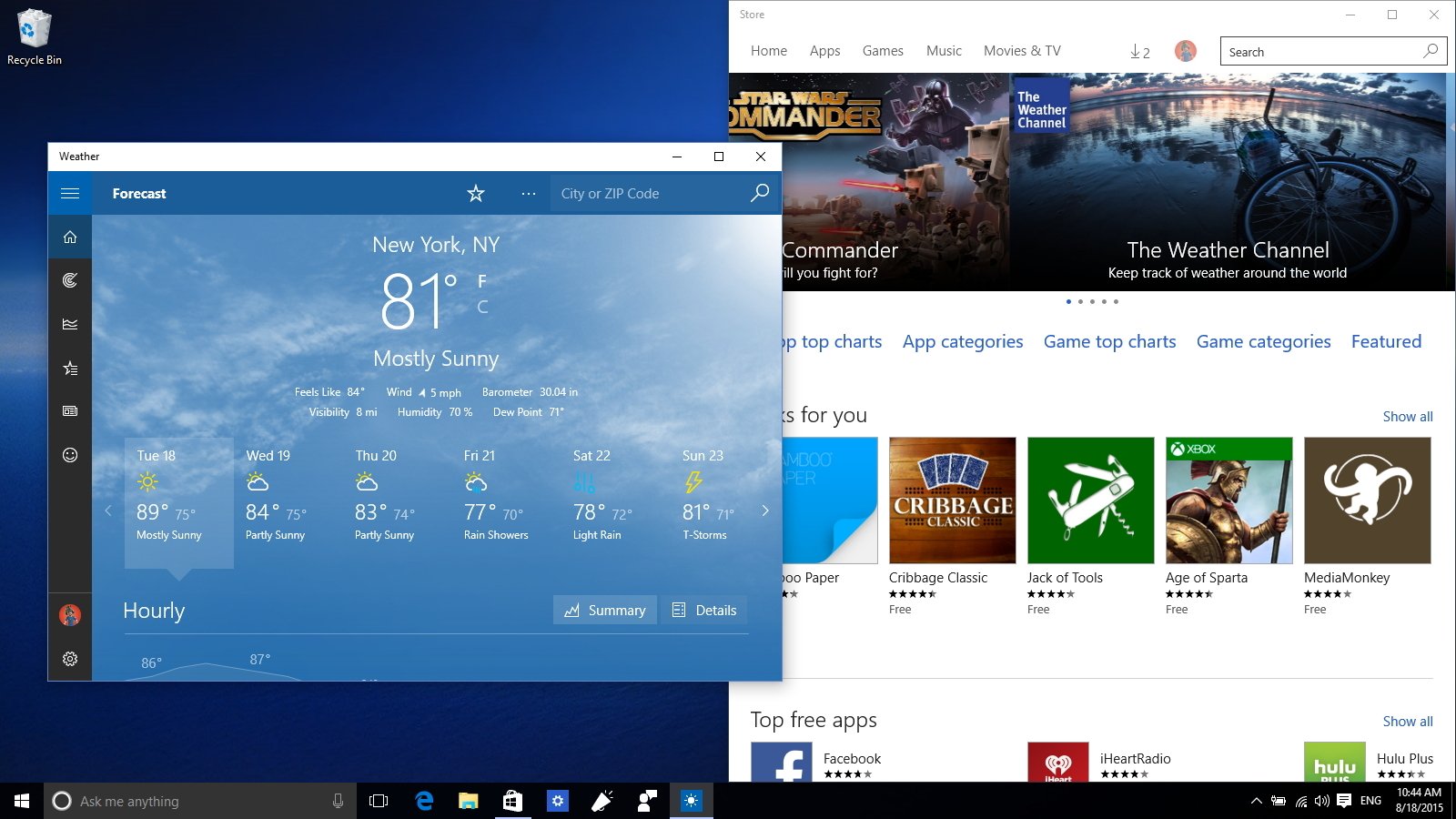Open Game top charts link
Viewport: 1456px width, 819px height.
coord(1109,342)
